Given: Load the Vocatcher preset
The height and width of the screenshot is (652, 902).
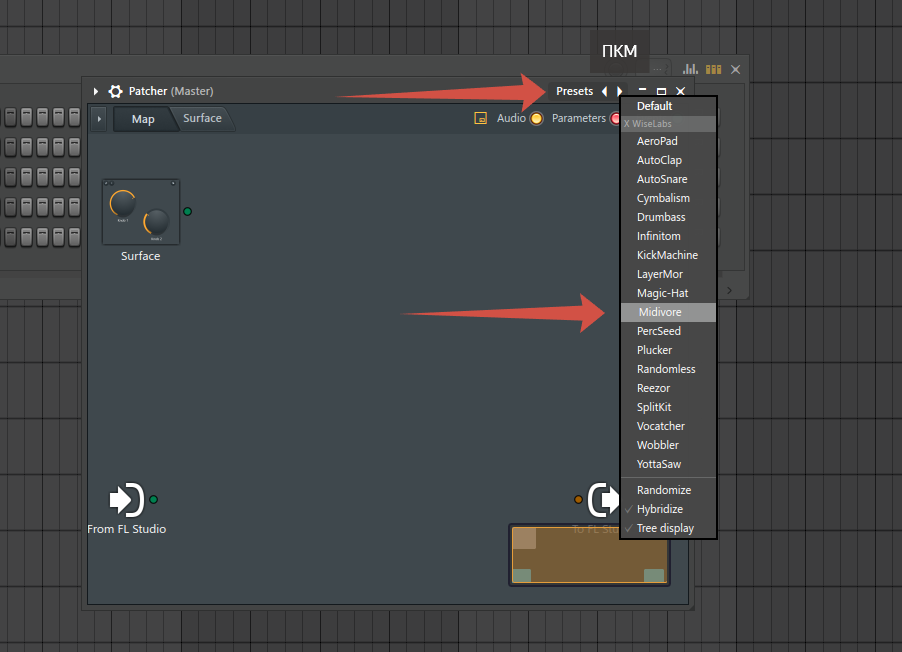Looking at the screenshot, I should coord(668,426).
